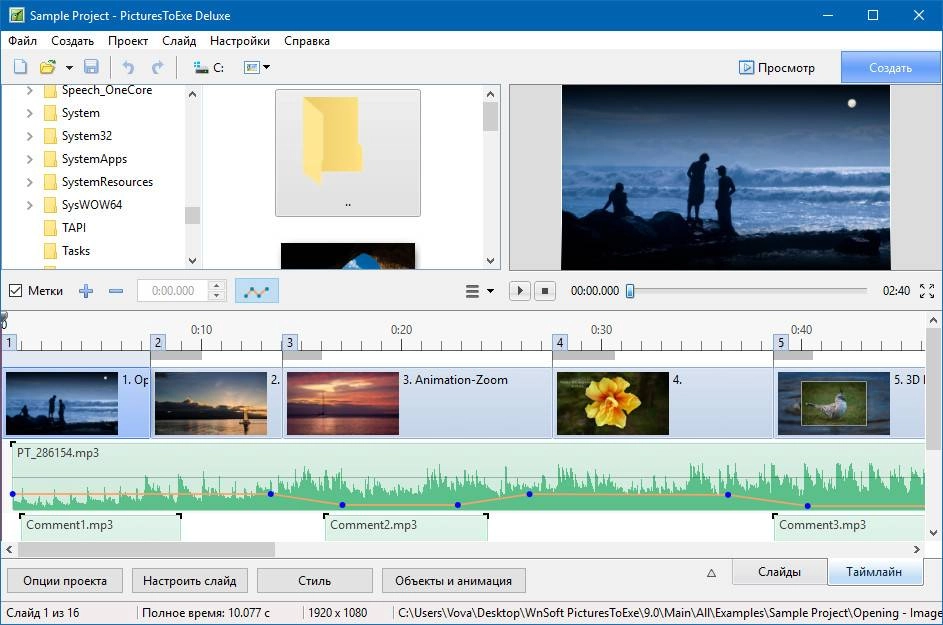The width and height of the screenshot is (943, 625).
Task: Stop the slideshow preview
Action: coord(545,291)
